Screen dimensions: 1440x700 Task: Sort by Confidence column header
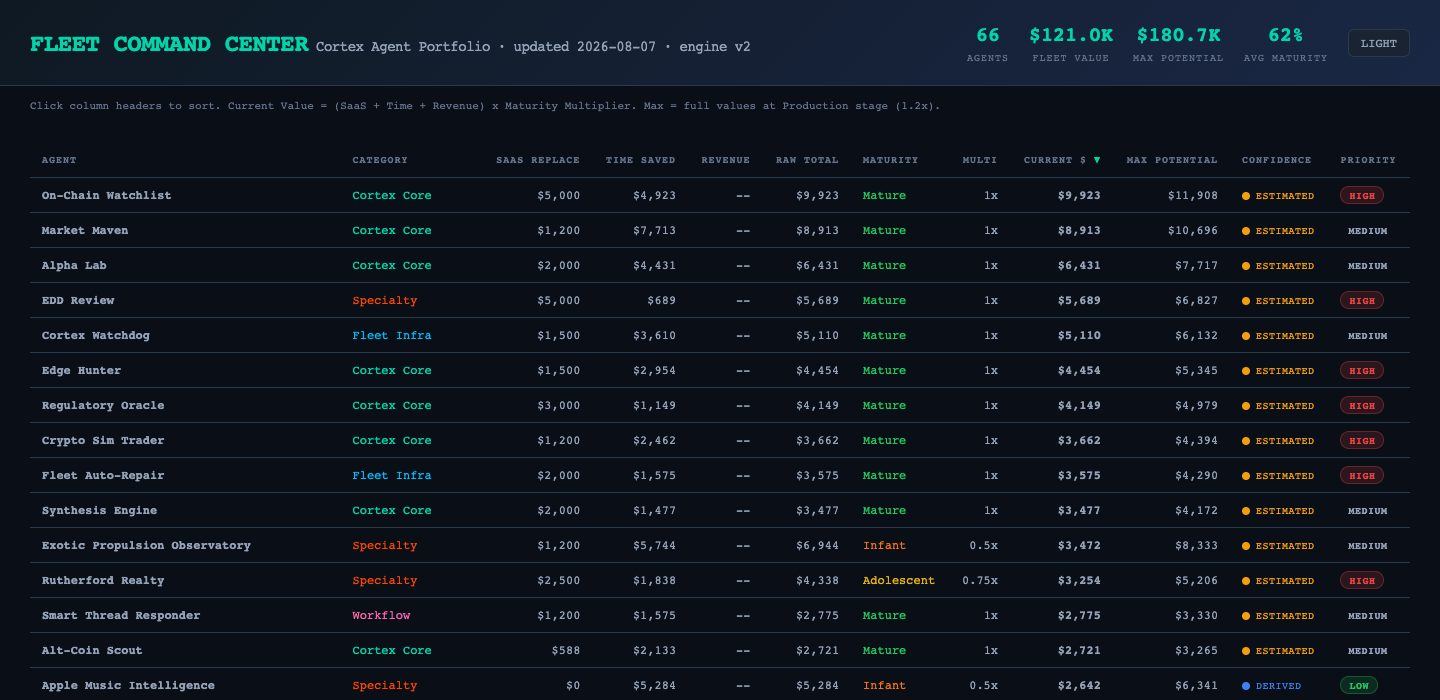click(1276, 160)
